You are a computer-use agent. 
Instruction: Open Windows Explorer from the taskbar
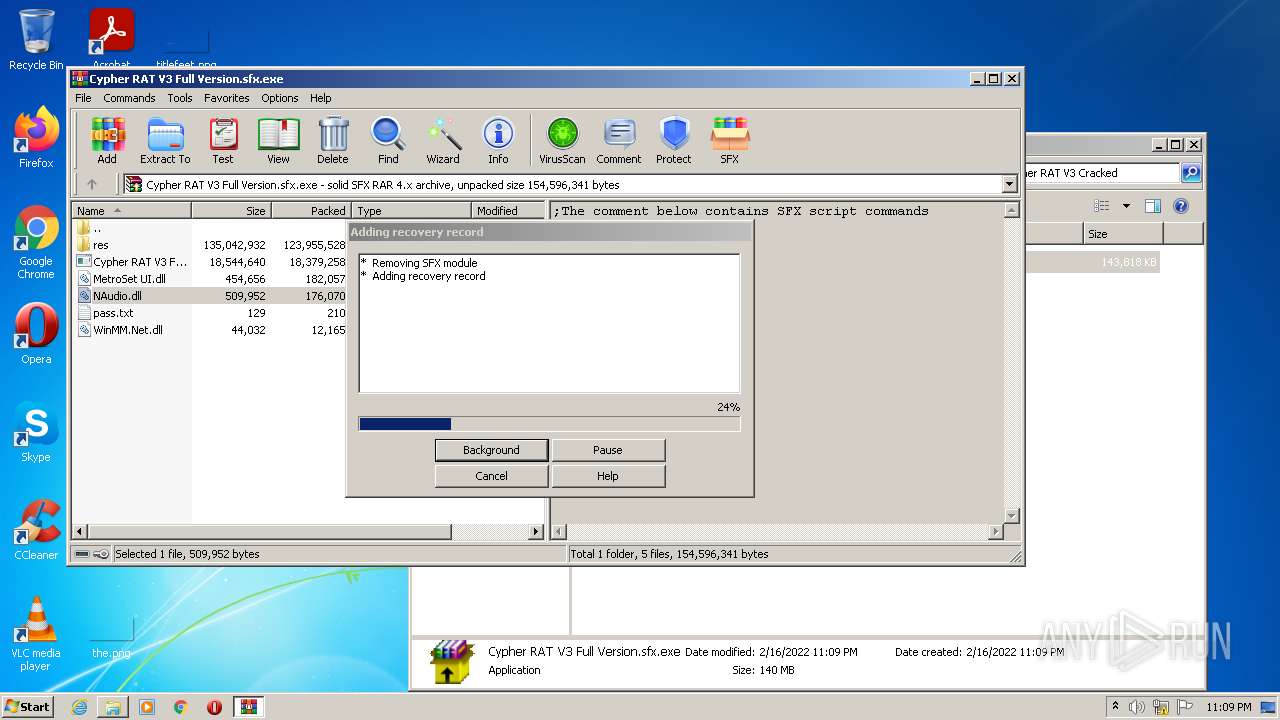coord(113,707)
